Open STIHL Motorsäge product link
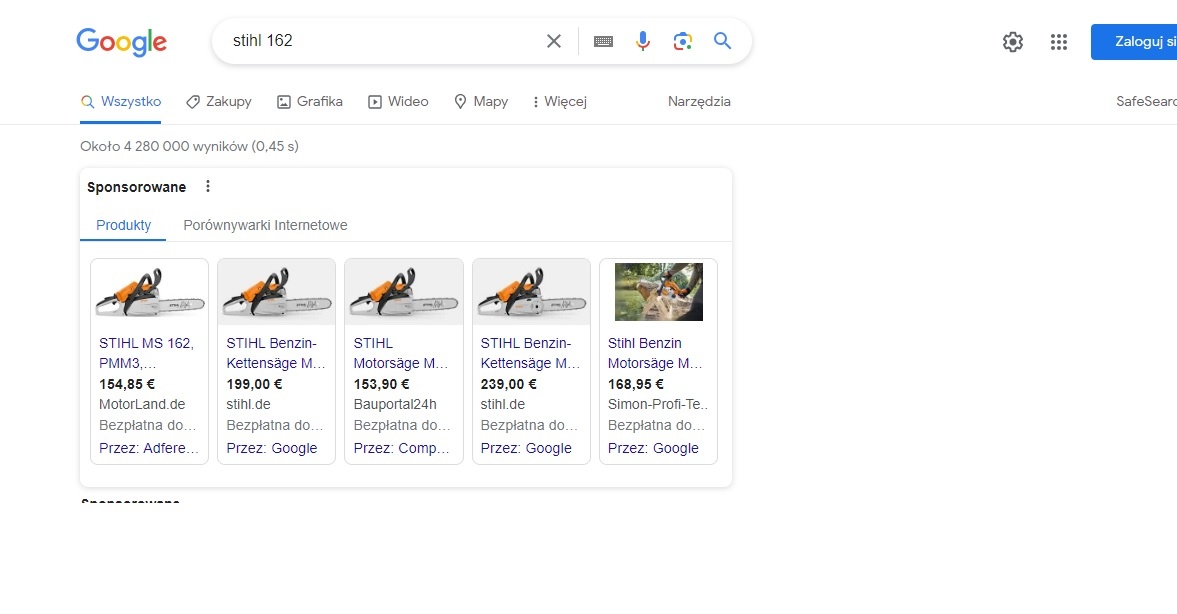 tap(401, 353)
